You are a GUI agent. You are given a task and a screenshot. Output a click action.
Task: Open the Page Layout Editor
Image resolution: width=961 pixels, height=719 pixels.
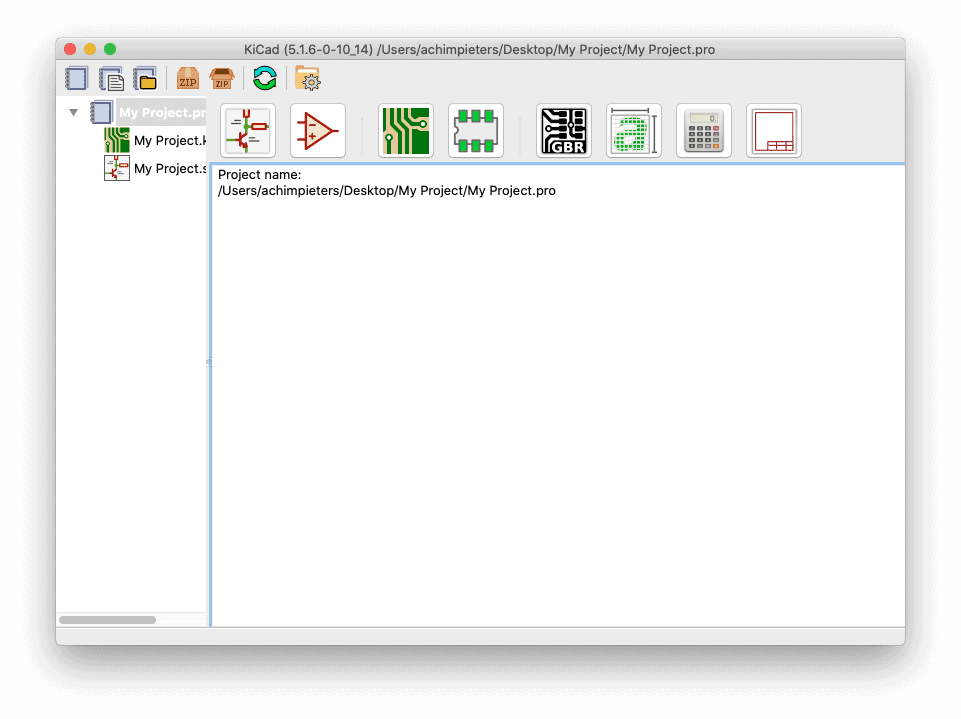click(773, 131)
